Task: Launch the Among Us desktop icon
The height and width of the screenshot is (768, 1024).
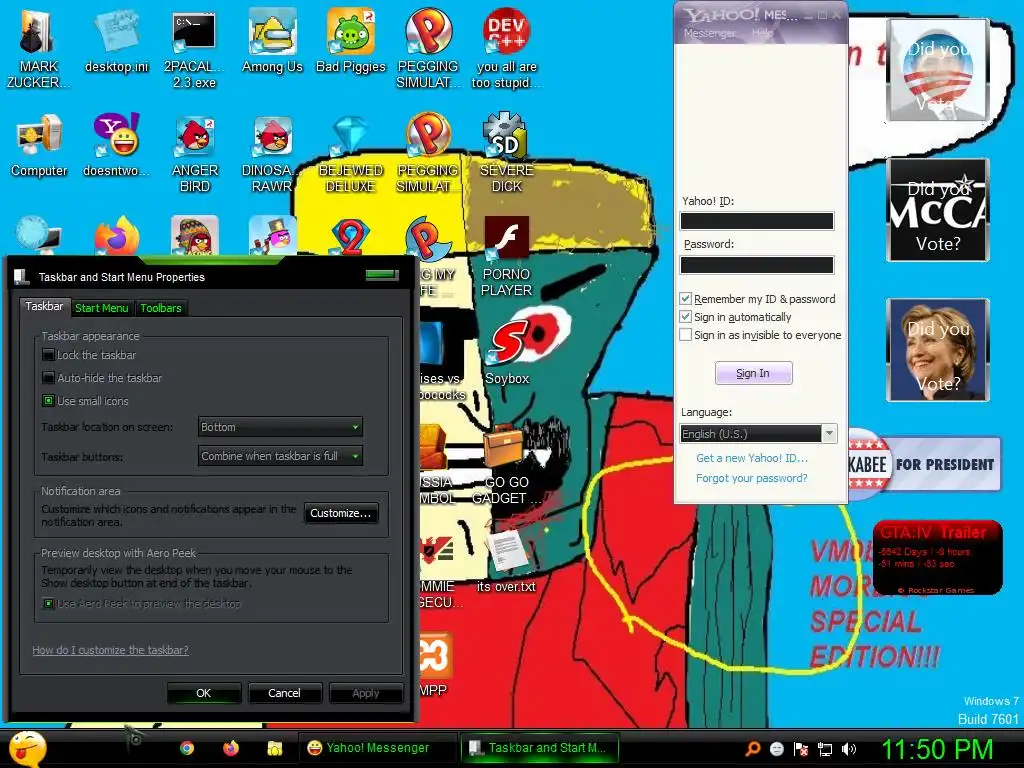Action: (272, 41)
